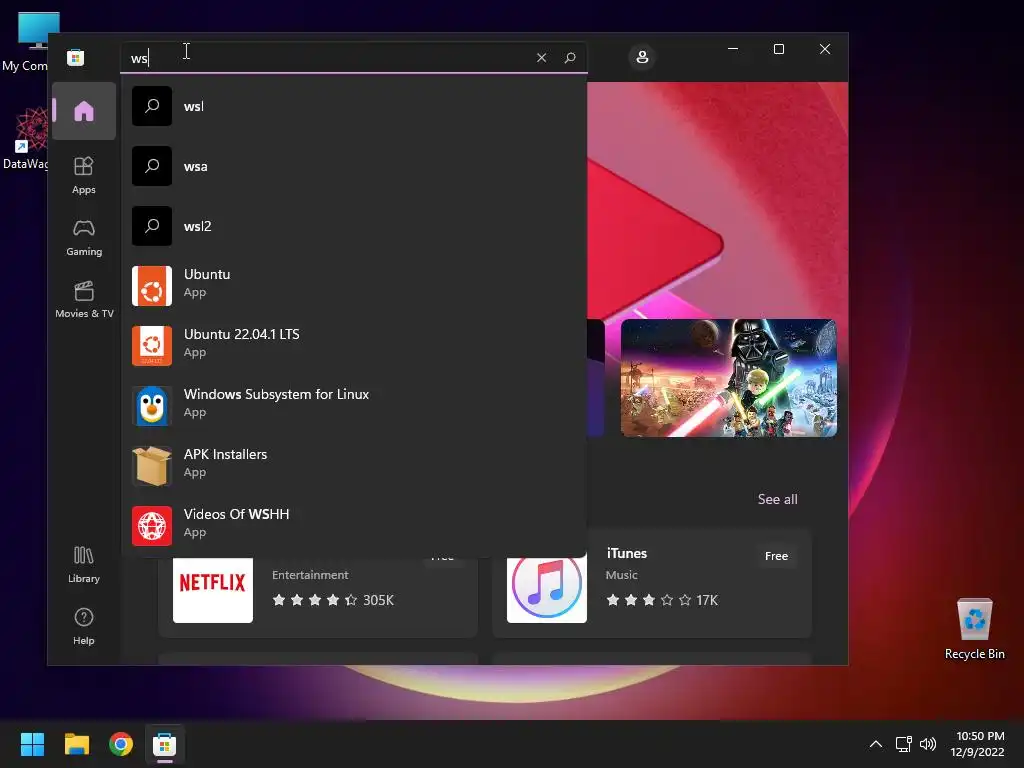The height and width of the screenshot is (768, 1024).
Task: Select the 'wsl' search suggestion
Action: tap(353, 106)
